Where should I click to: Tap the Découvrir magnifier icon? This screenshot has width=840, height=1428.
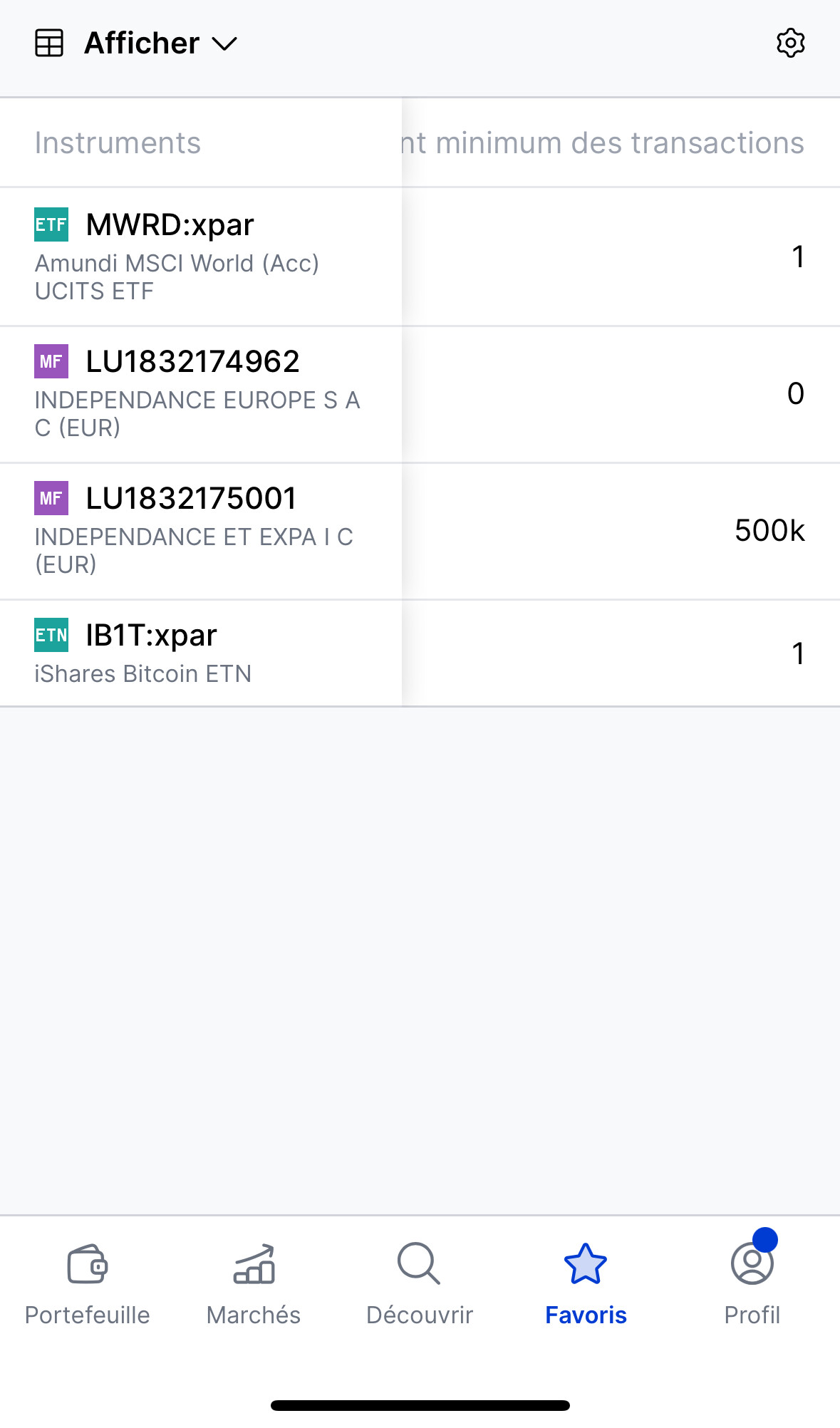(419, 1263)
